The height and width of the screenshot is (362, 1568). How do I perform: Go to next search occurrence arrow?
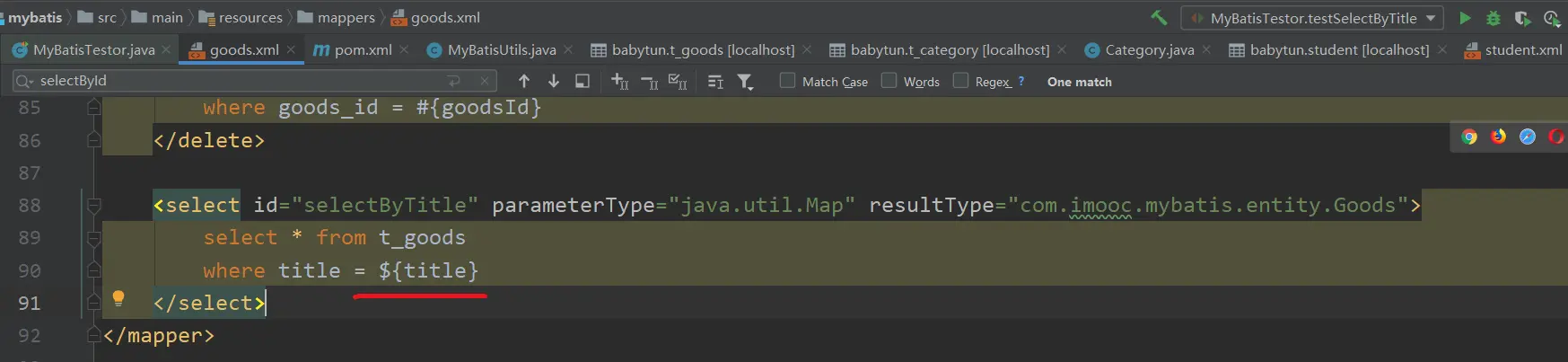[x=554, y=82]
